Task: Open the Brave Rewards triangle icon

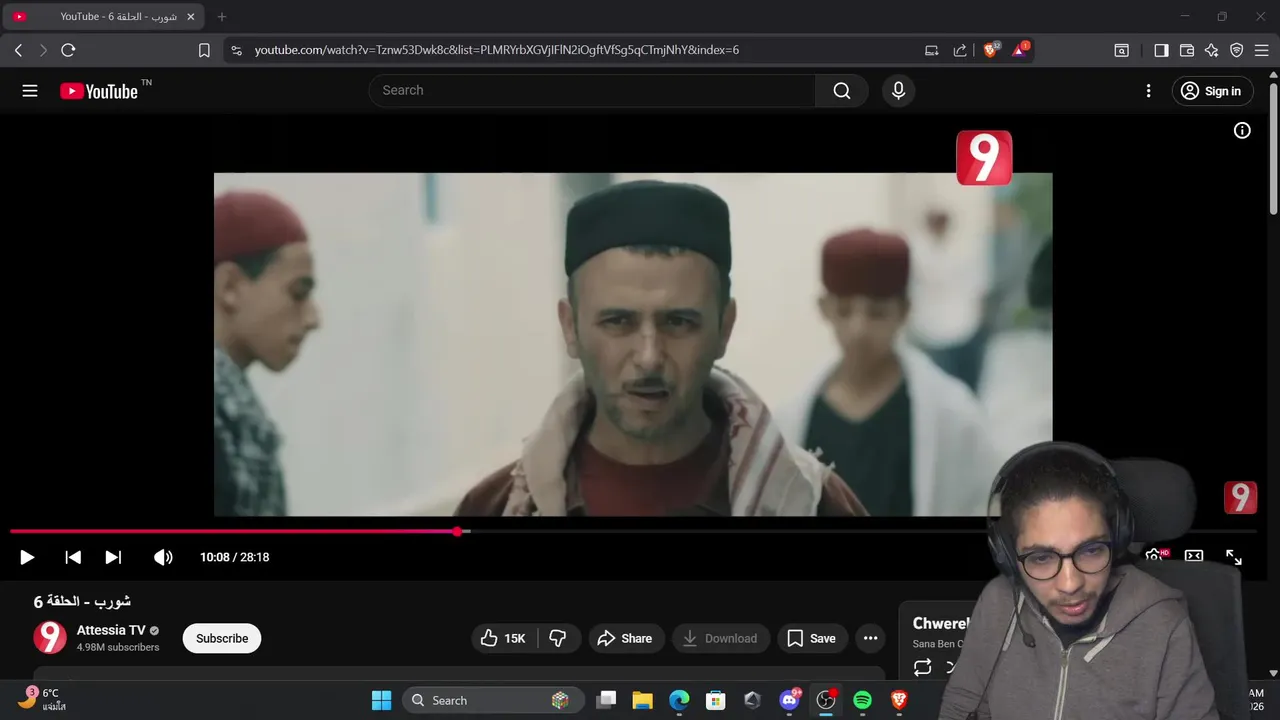Action: point(1020,49)
